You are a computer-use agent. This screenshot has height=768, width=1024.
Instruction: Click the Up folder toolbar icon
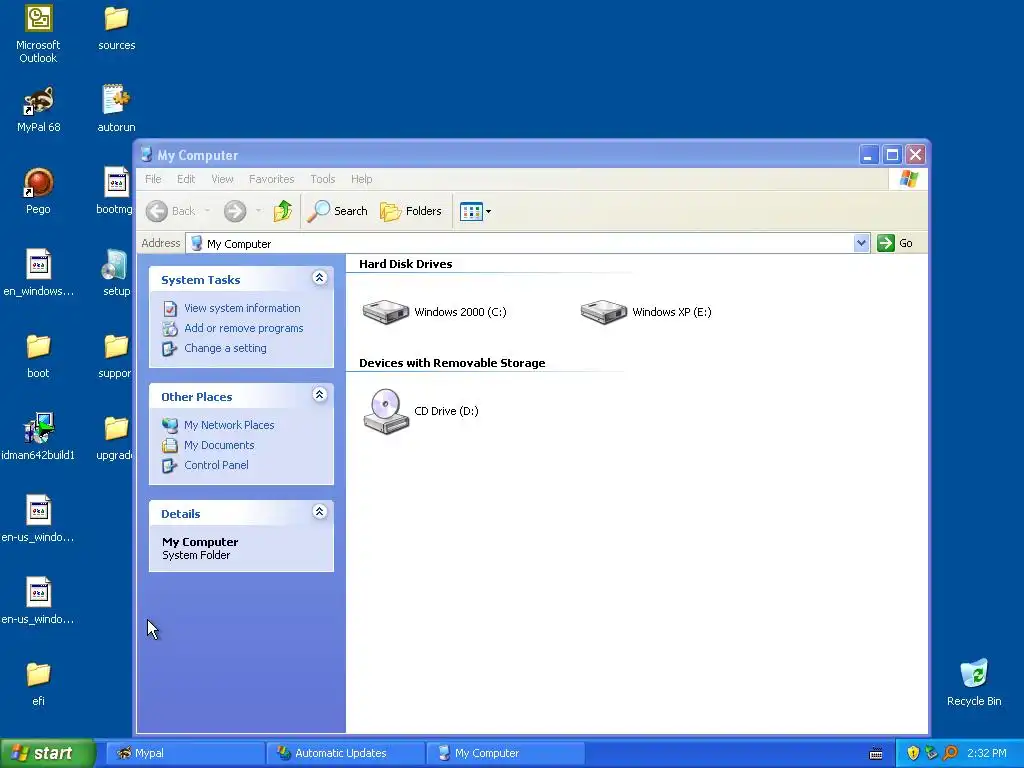tap(283, 211)
